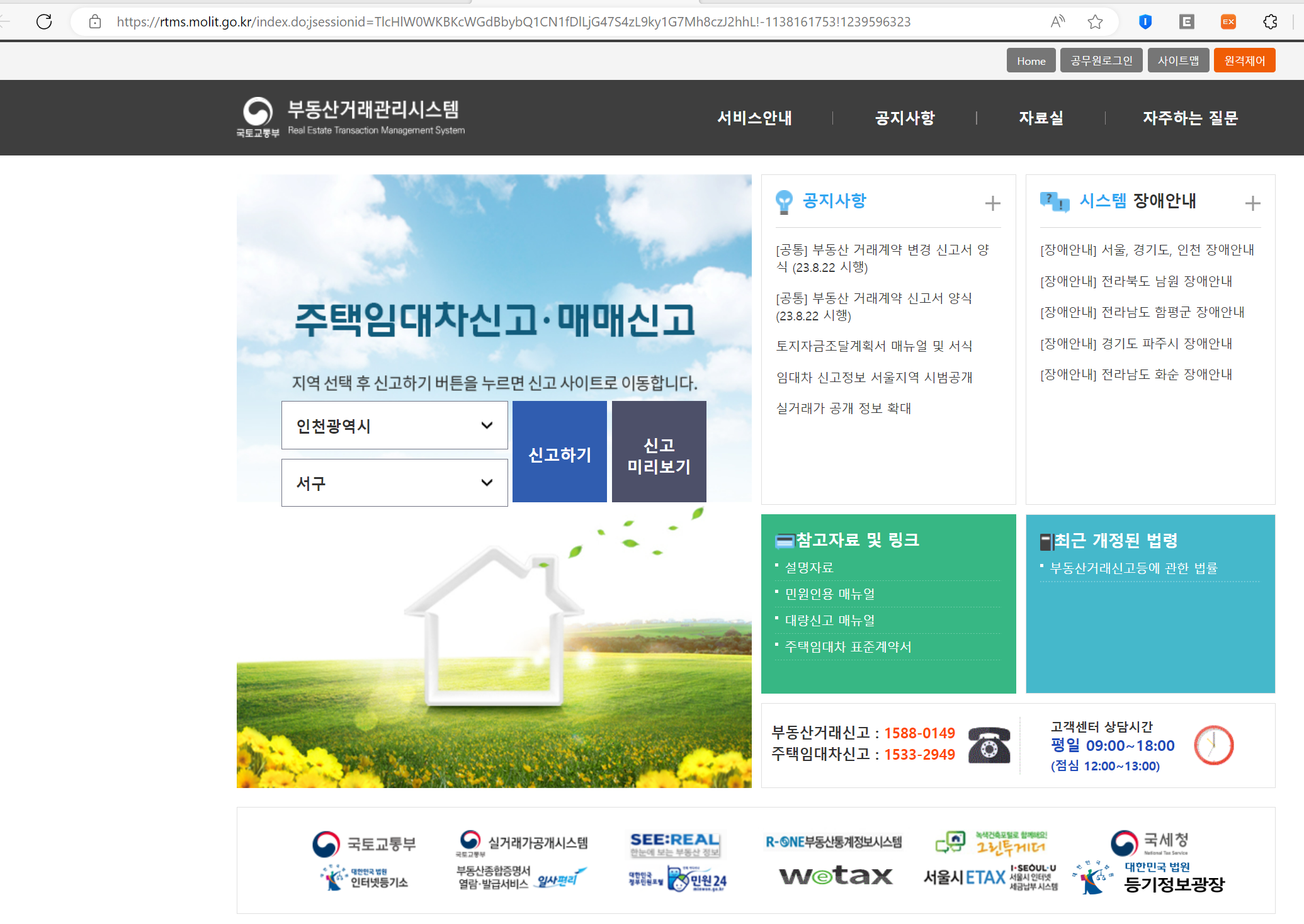Screen dimensions: 1304x924
Task: Click the orange 원격제어 button
Action: point(1244,60)
